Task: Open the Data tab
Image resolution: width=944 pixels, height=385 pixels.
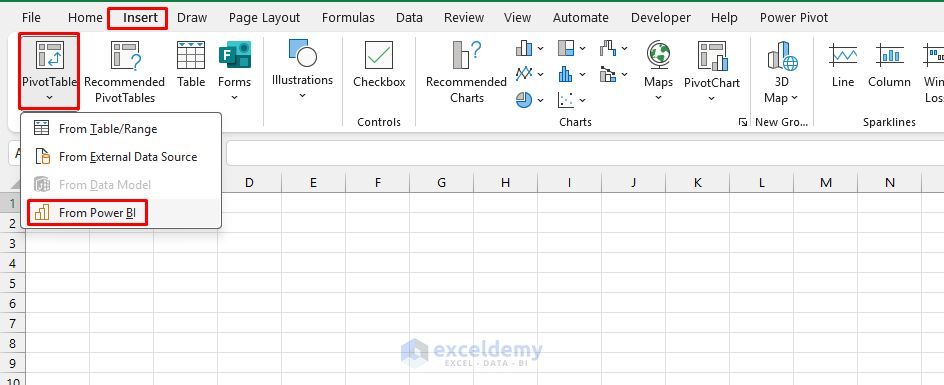Action: [409, 17]
